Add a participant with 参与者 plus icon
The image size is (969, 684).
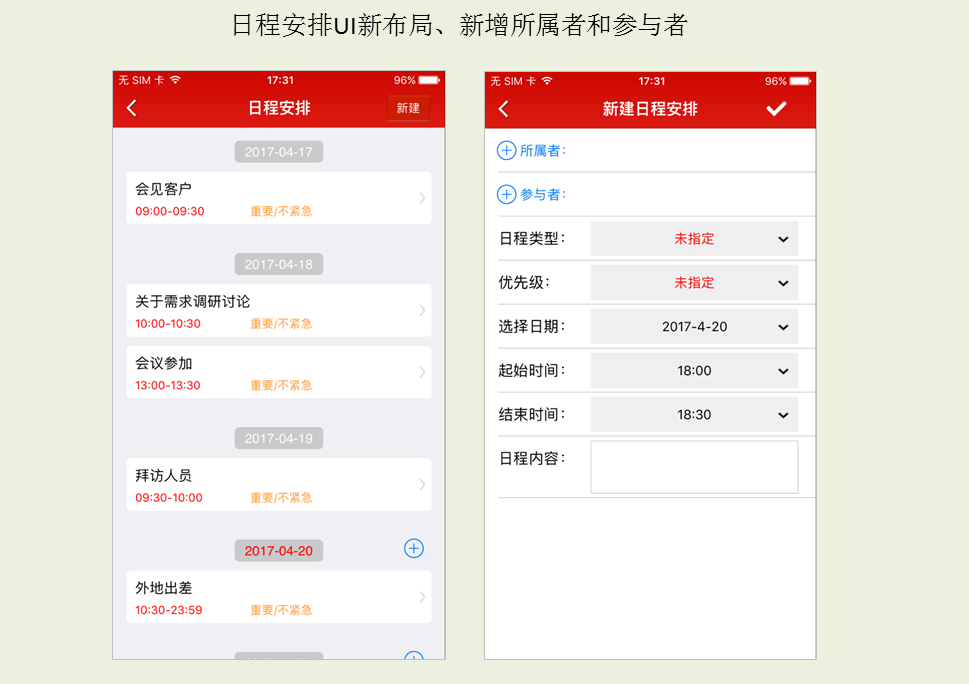click(x=507, y=194)
